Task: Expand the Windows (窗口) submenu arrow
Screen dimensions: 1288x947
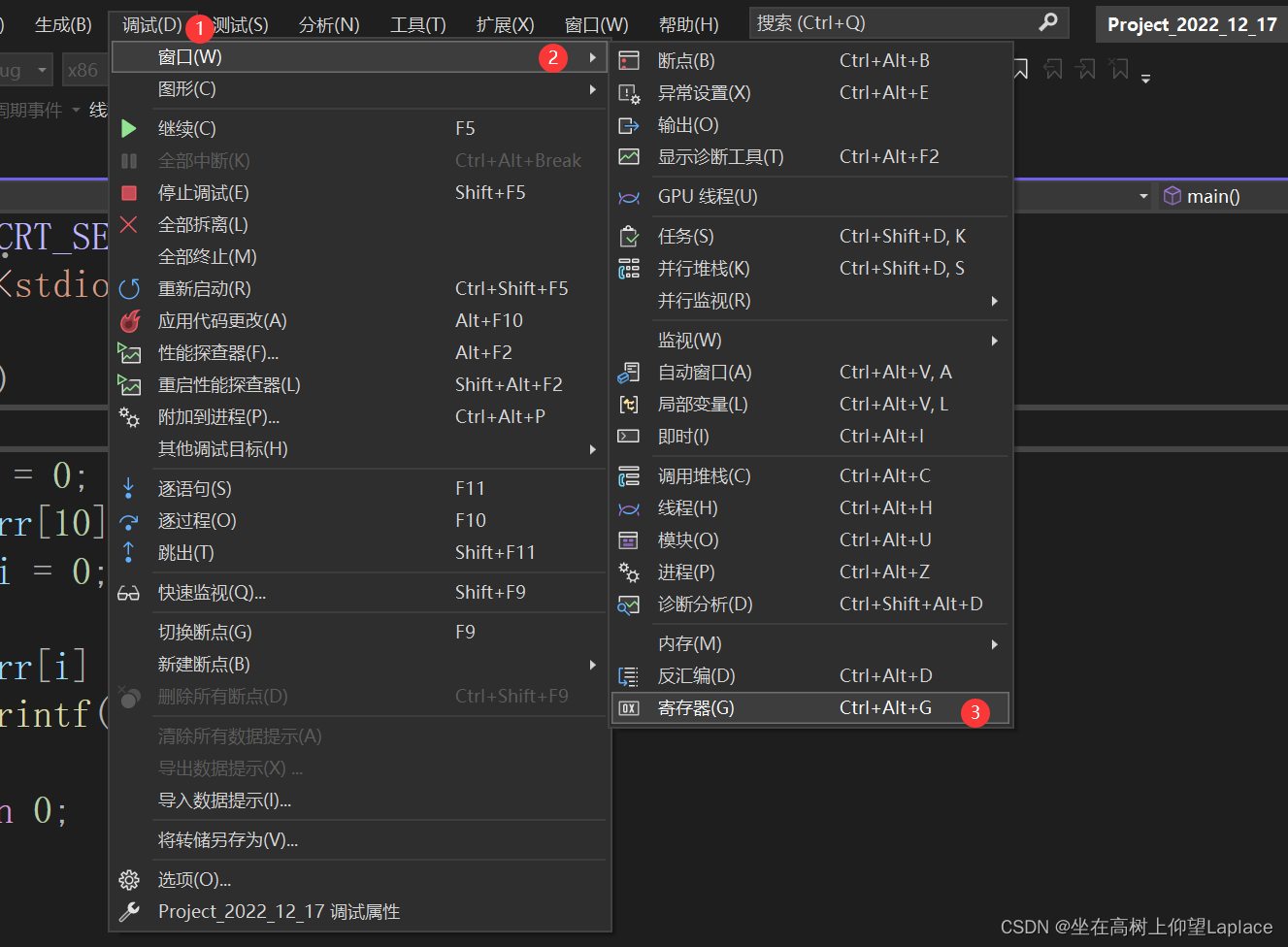Action: (592, 57)
